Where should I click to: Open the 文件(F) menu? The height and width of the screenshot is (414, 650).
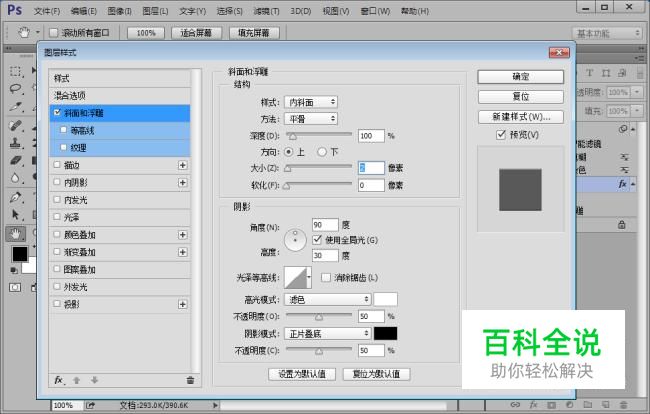pos(47,11)
